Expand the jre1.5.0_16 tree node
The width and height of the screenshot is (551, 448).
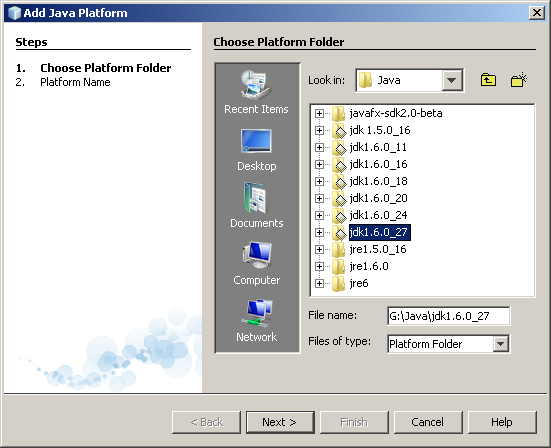[x=319, y=249]
